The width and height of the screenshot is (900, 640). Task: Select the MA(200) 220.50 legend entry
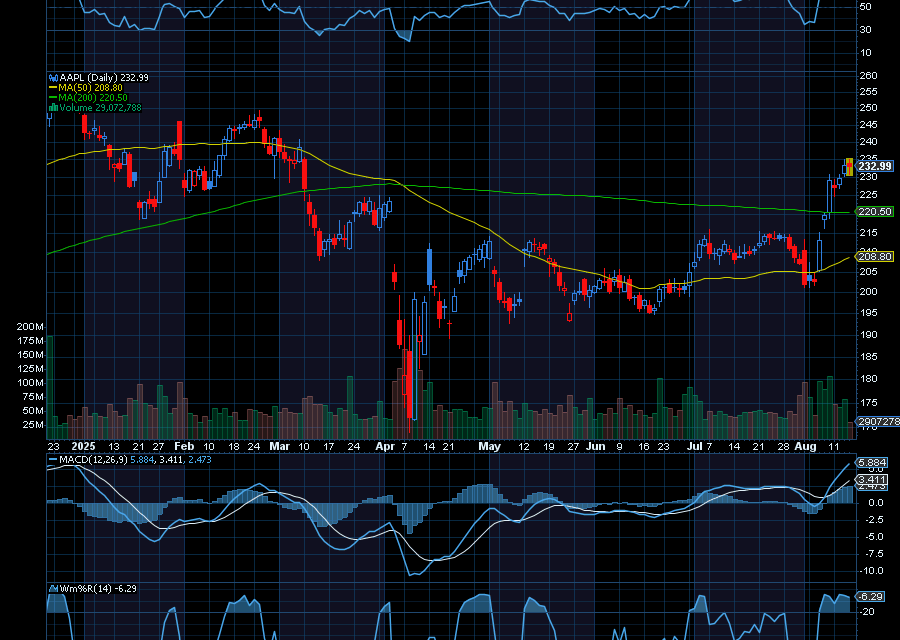[93, 98]
